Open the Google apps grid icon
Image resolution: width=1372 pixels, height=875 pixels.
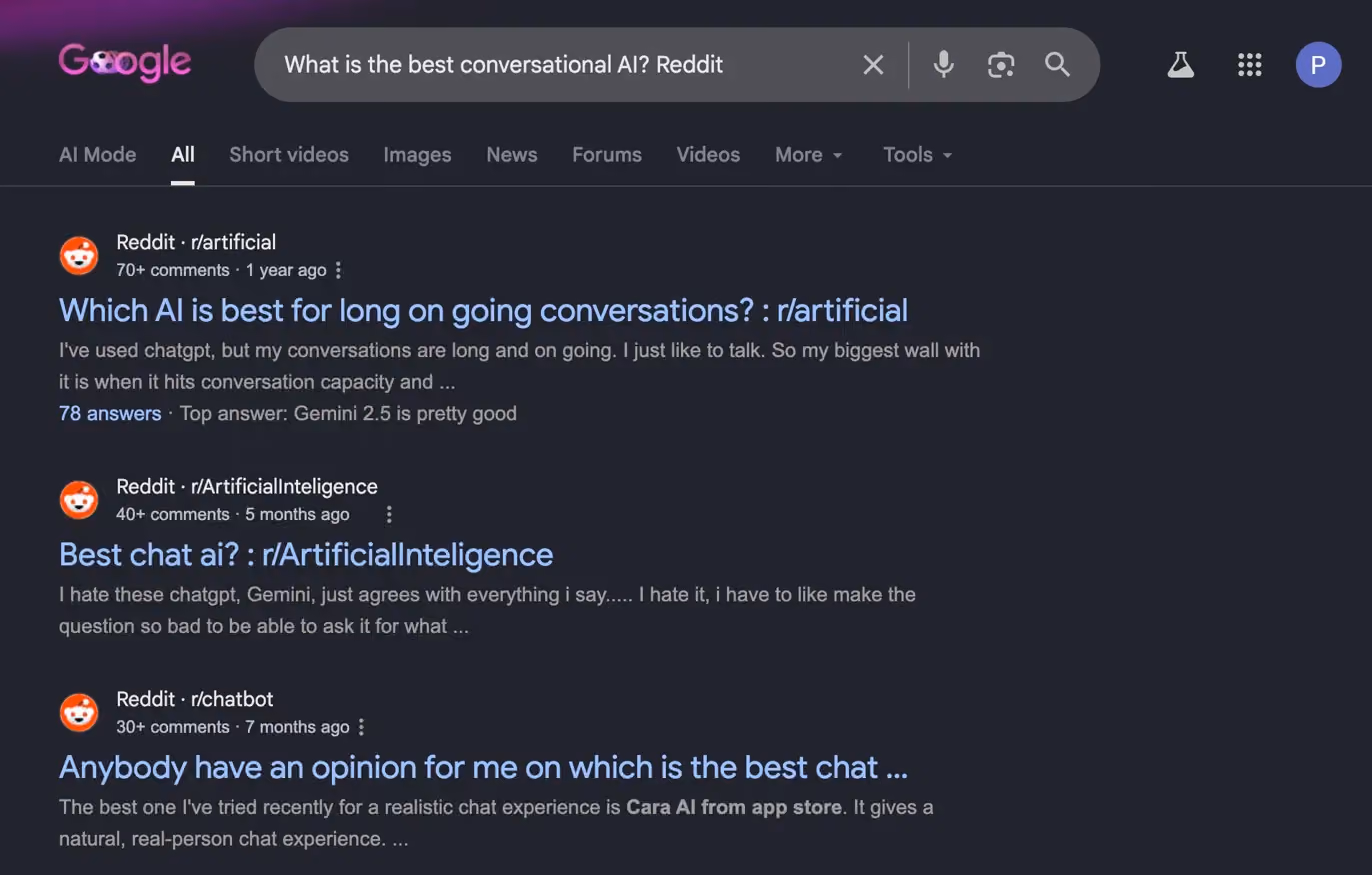click(1250, 65)
